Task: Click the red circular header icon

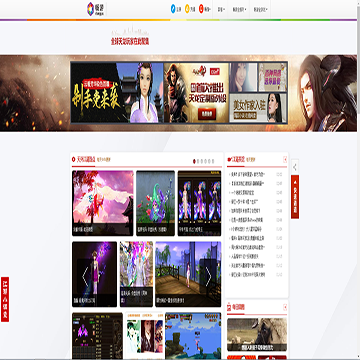Action: pyautogui.click(x=201, y=9)
